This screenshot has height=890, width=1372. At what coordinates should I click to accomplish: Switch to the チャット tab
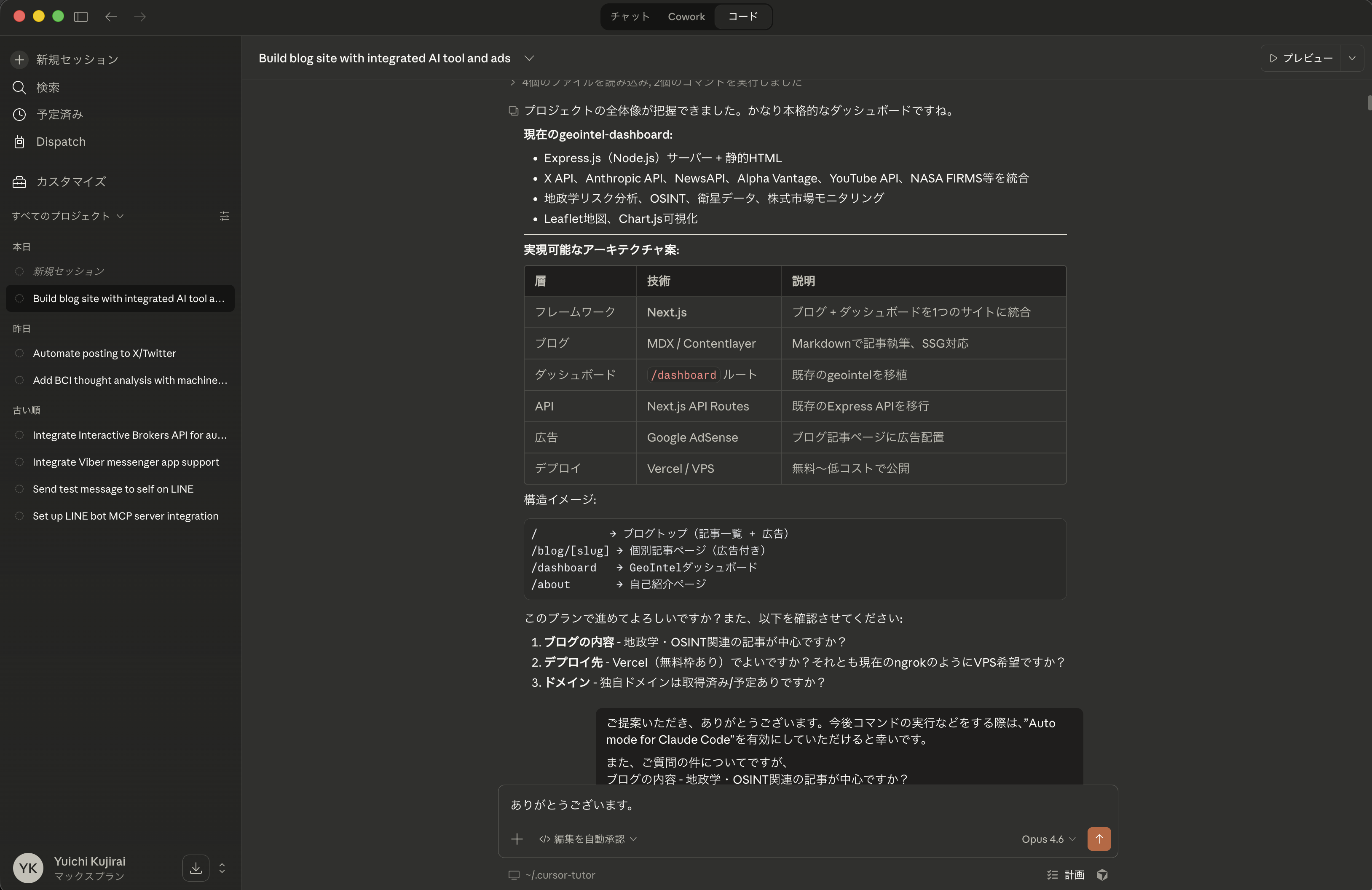pos(629,17)
